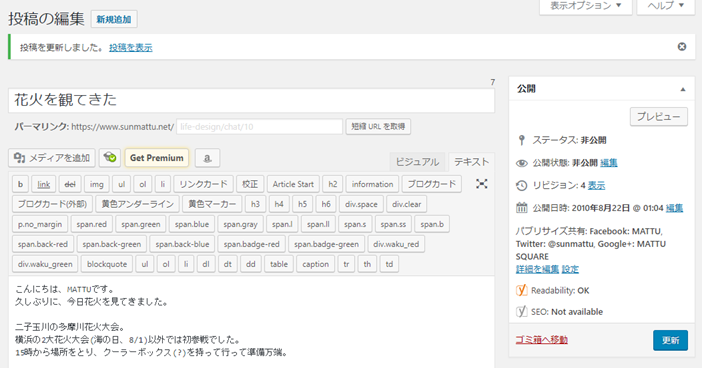Click the post title field 花火を観てきた
Viewport: 702px width, 368px height.
[251, 100]
